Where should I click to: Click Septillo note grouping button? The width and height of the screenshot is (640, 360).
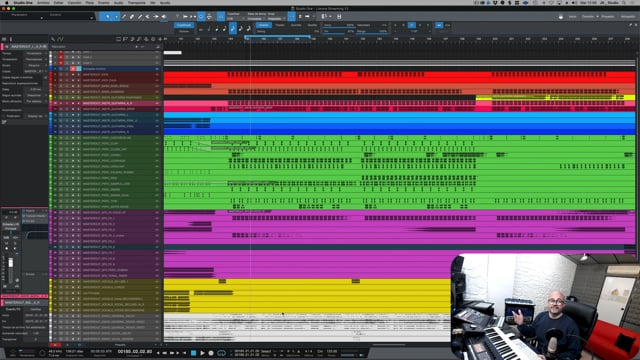point(312,25)
